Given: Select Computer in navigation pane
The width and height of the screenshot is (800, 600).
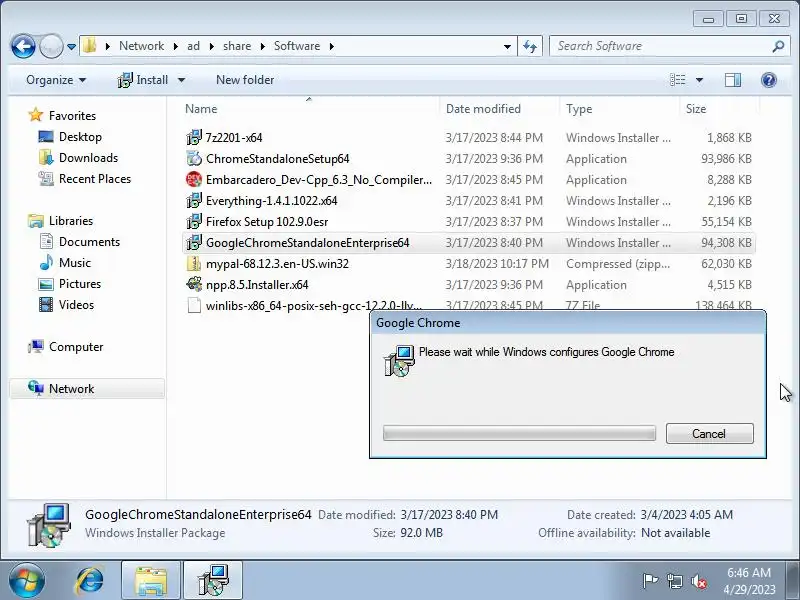Looking at the screenshot, I should 76,347.
